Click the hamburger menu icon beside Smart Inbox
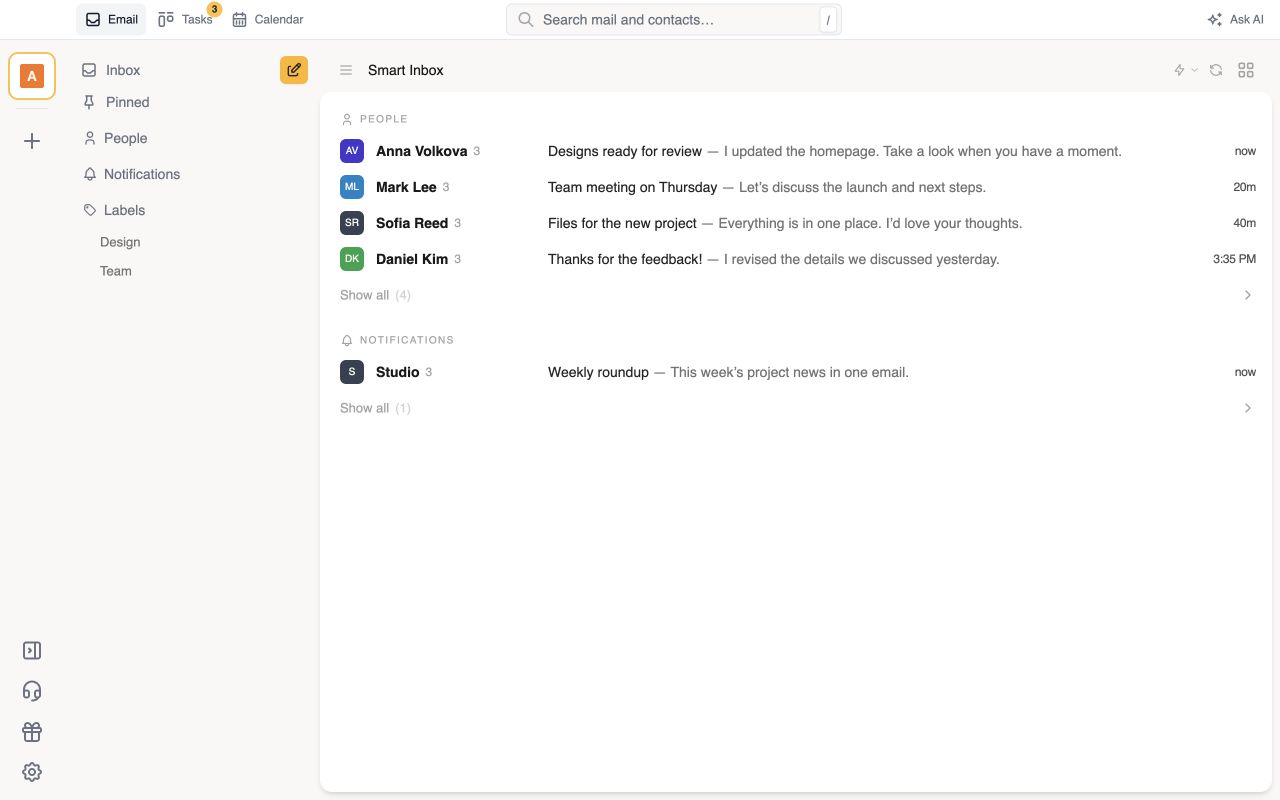 (x=346, y=70)
